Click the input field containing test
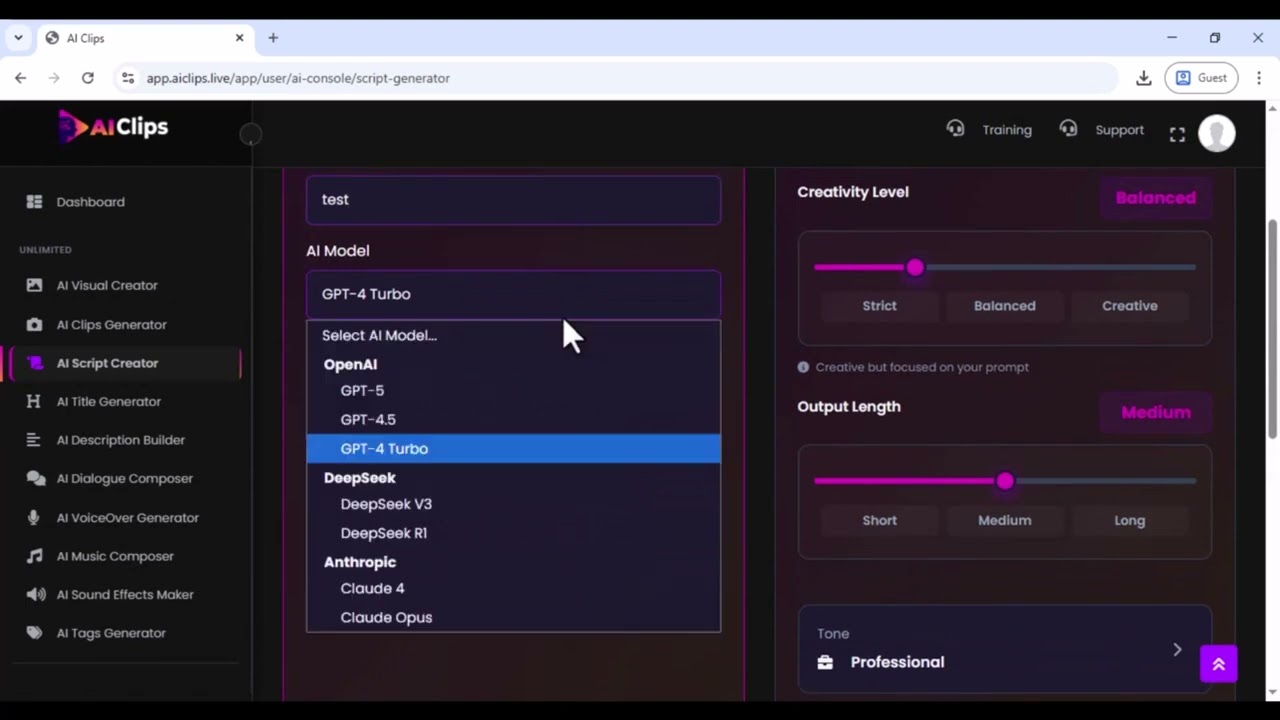 (x=513, y=200)
